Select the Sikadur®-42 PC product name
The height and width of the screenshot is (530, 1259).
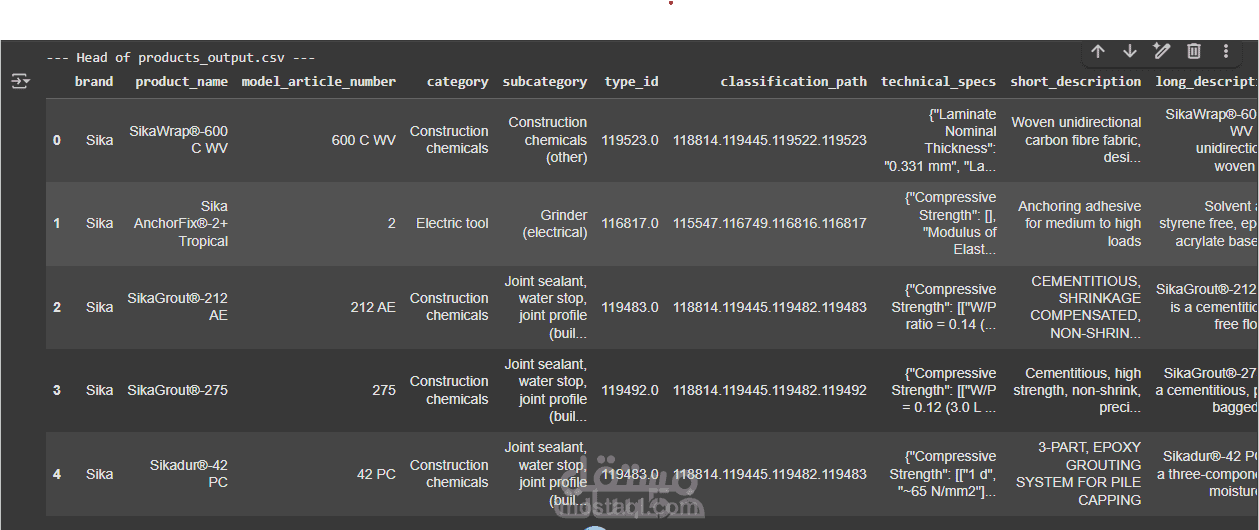(x=189, y=474)
